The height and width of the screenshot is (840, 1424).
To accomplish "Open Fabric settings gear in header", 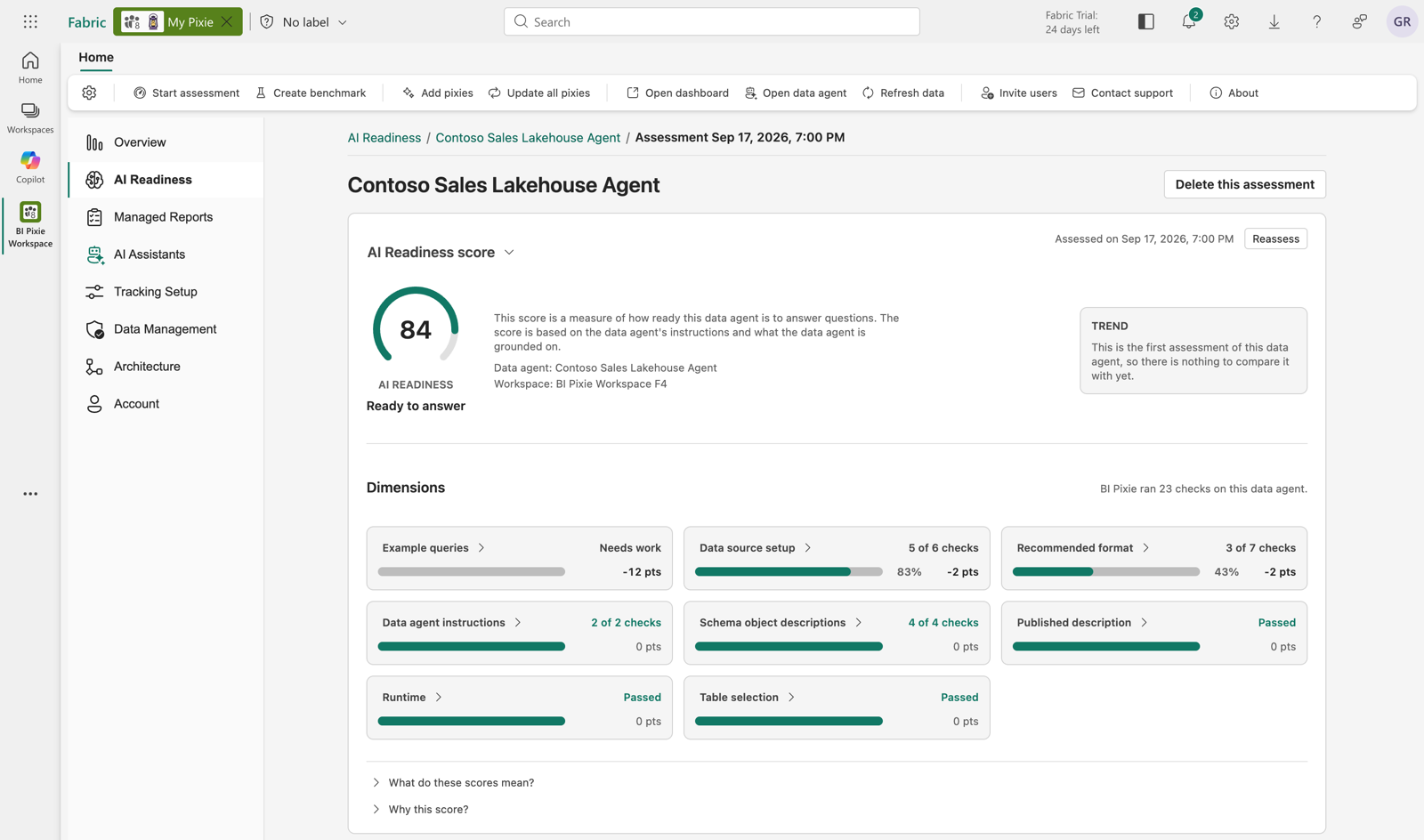I will click(1232, 21).
